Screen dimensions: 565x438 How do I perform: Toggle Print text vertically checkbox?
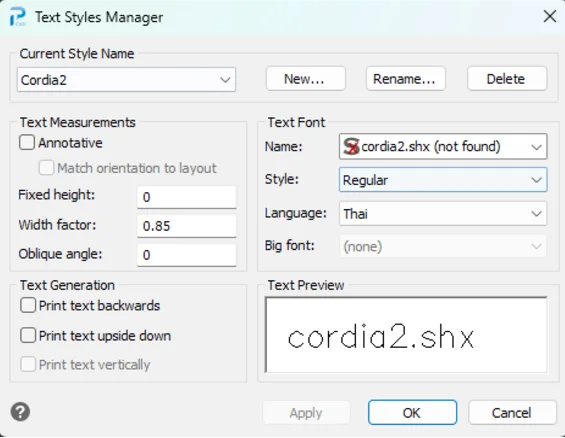(x=28, y=364)
